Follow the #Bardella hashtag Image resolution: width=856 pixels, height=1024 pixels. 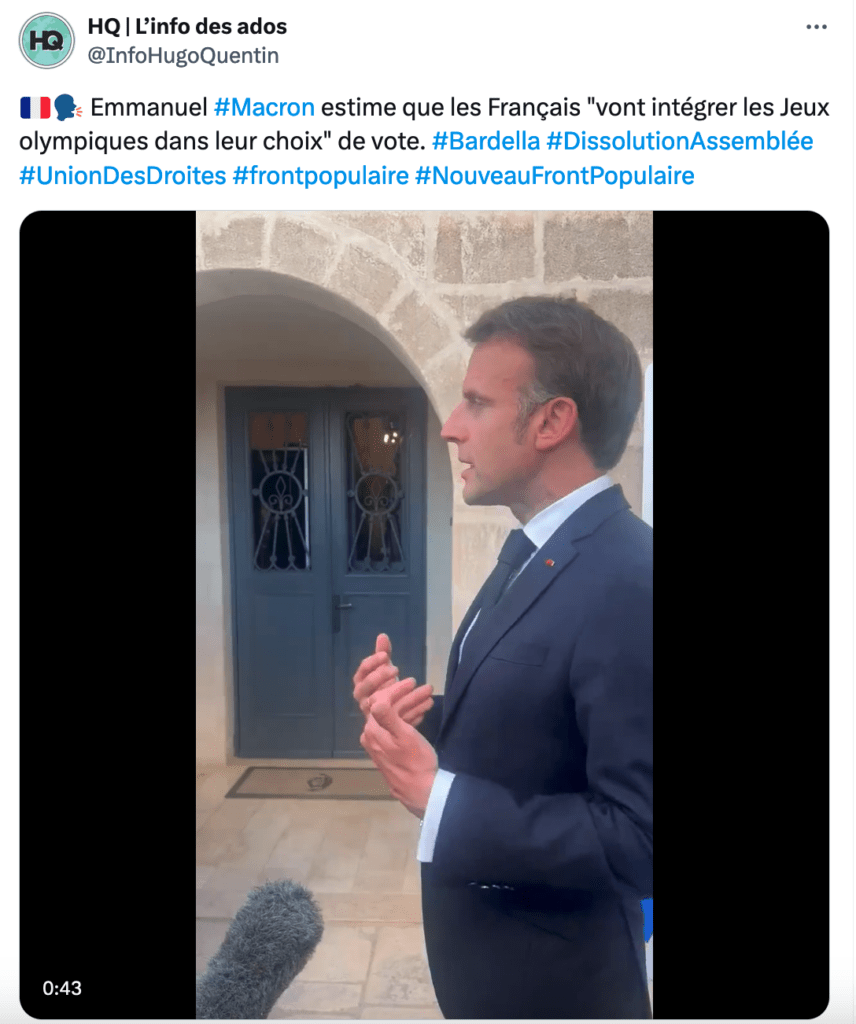pos(486,141)
